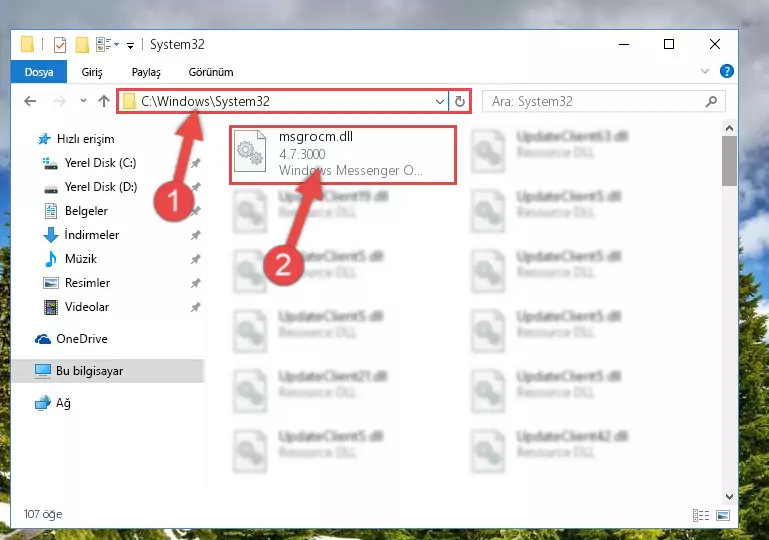Open Yerel Disk (C:) in sidebar

pos(100,163)
